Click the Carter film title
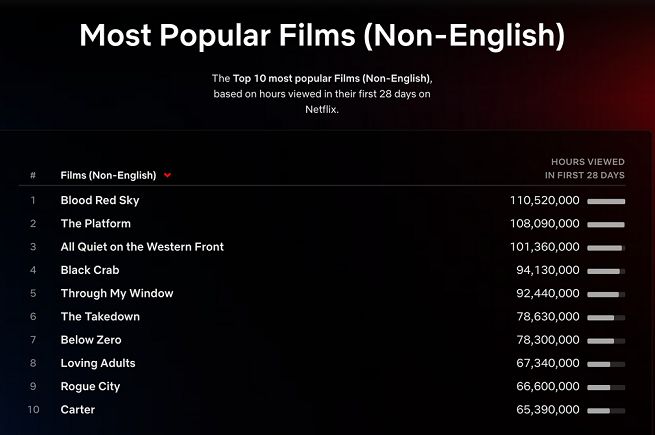Image resolution: width=655 pixels, height=435 pixels. [x=78, y=410]
